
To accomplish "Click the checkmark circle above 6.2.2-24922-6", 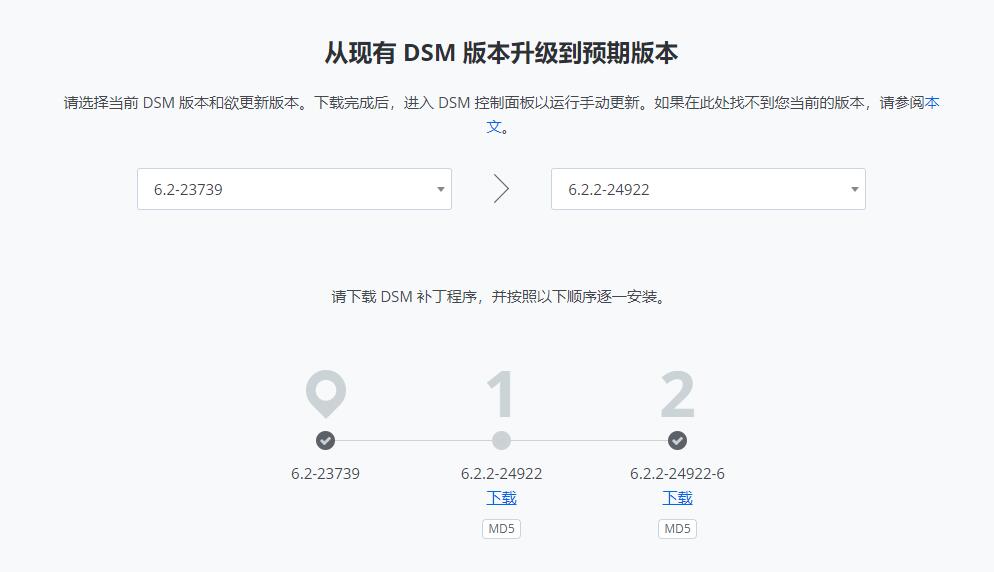I will [677, 441].
